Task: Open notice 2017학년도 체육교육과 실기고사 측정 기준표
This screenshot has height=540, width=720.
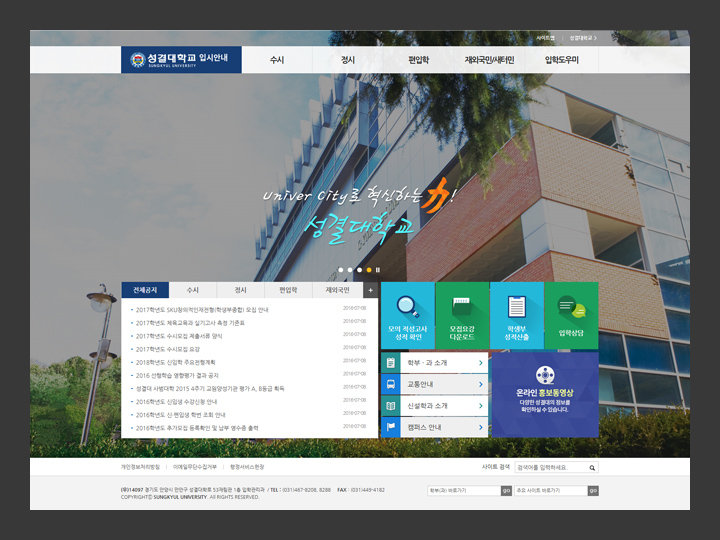Action: click(190, 323)
